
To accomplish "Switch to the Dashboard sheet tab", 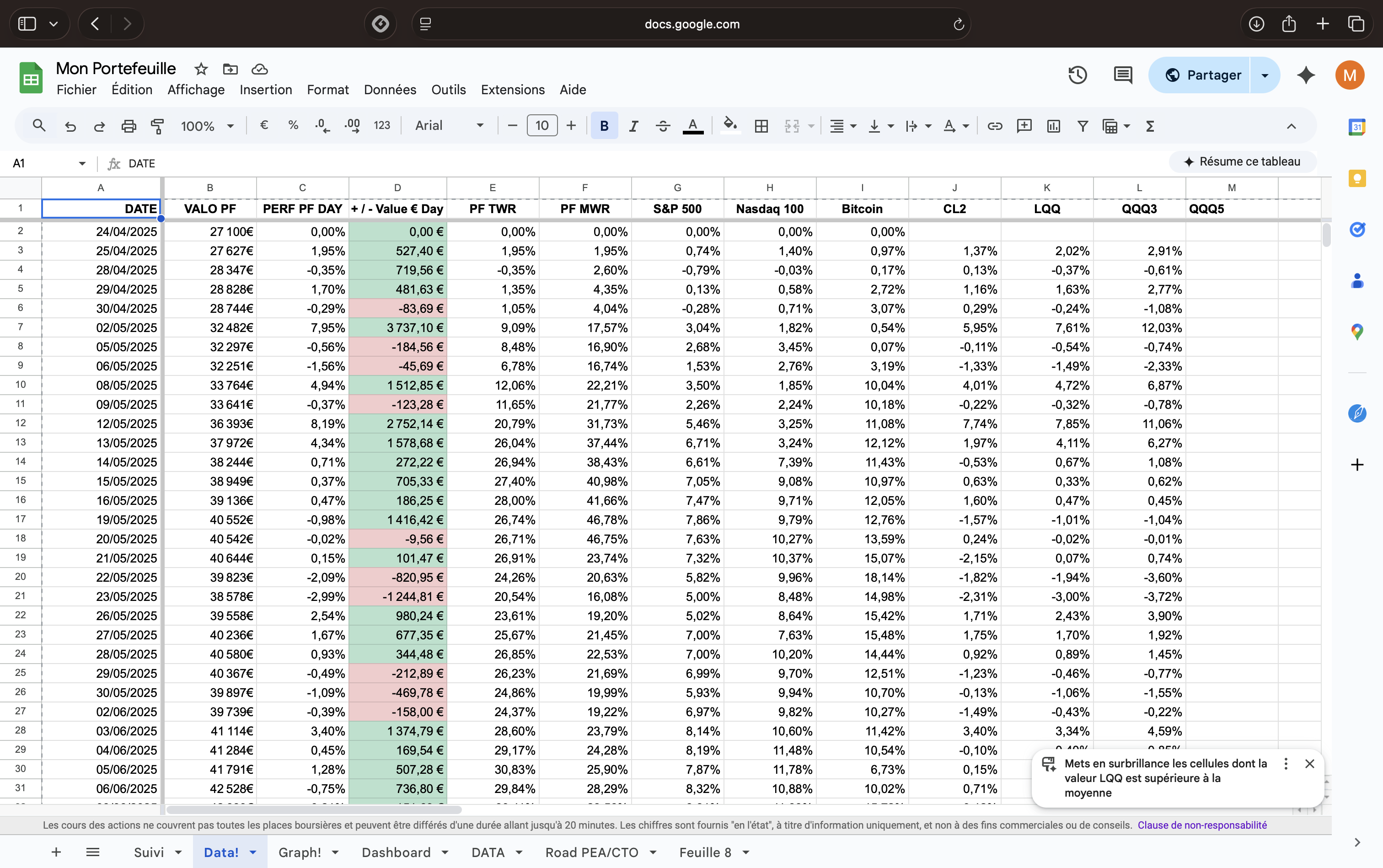I will [396, 852].
